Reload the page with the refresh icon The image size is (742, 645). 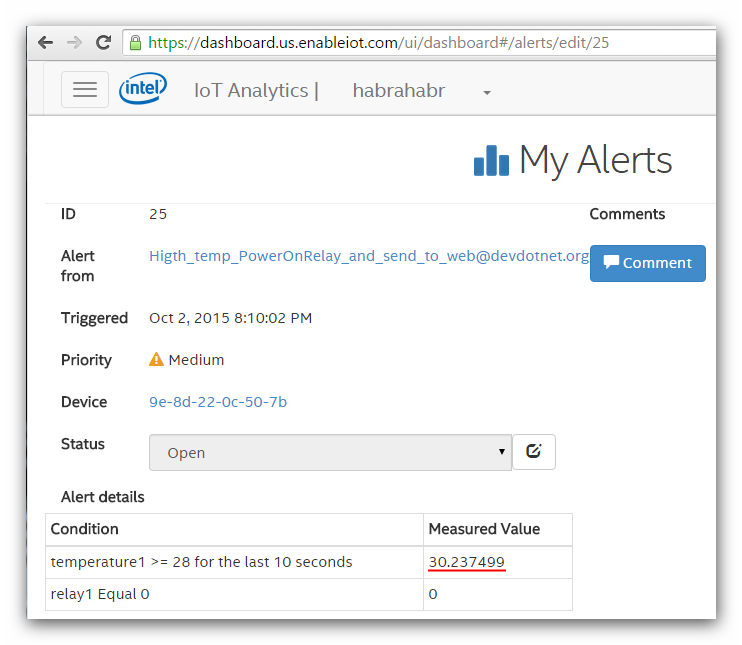(x=104, y=43)
